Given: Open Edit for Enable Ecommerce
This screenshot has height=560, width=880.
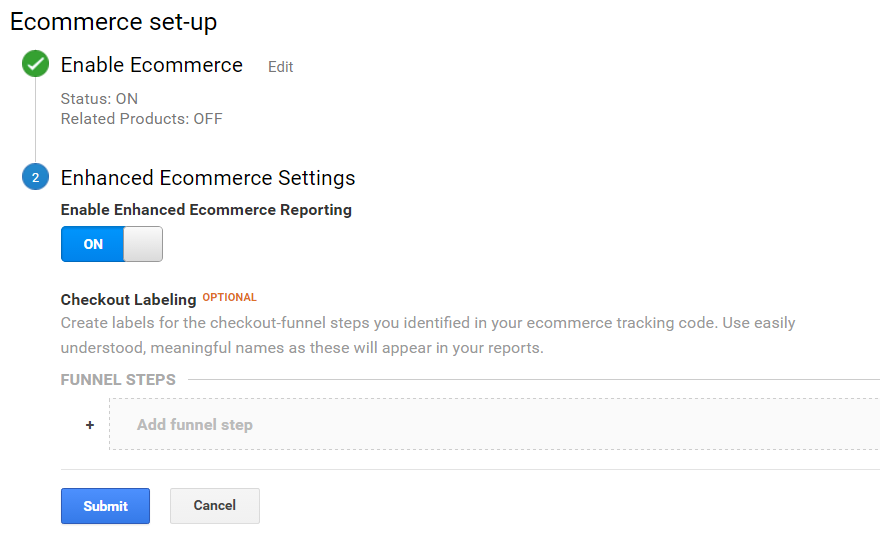Looking at the screenshot, I should tap(280, 67).
